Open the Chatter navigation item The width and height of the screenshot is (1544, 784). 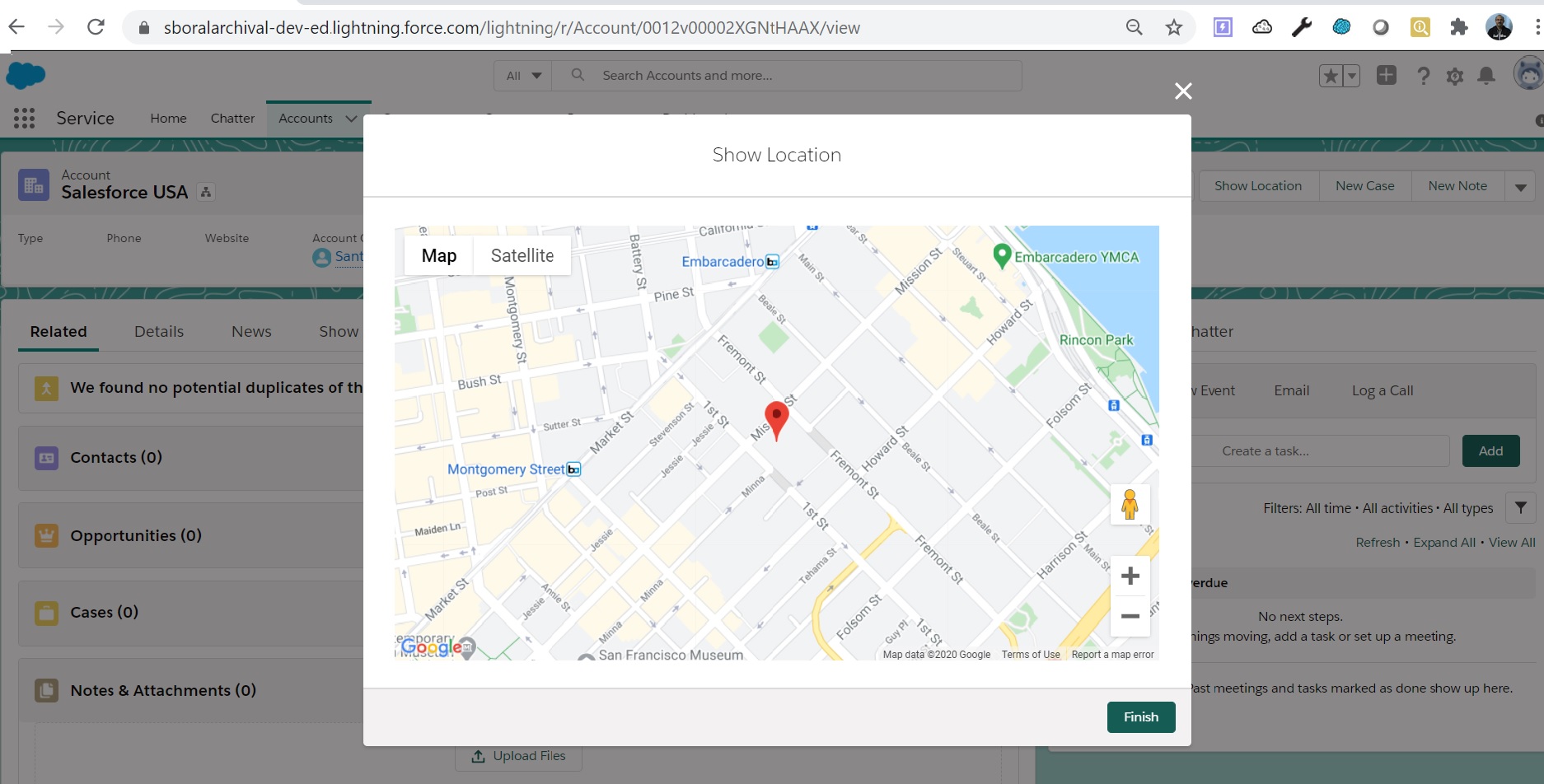(232, 118)
